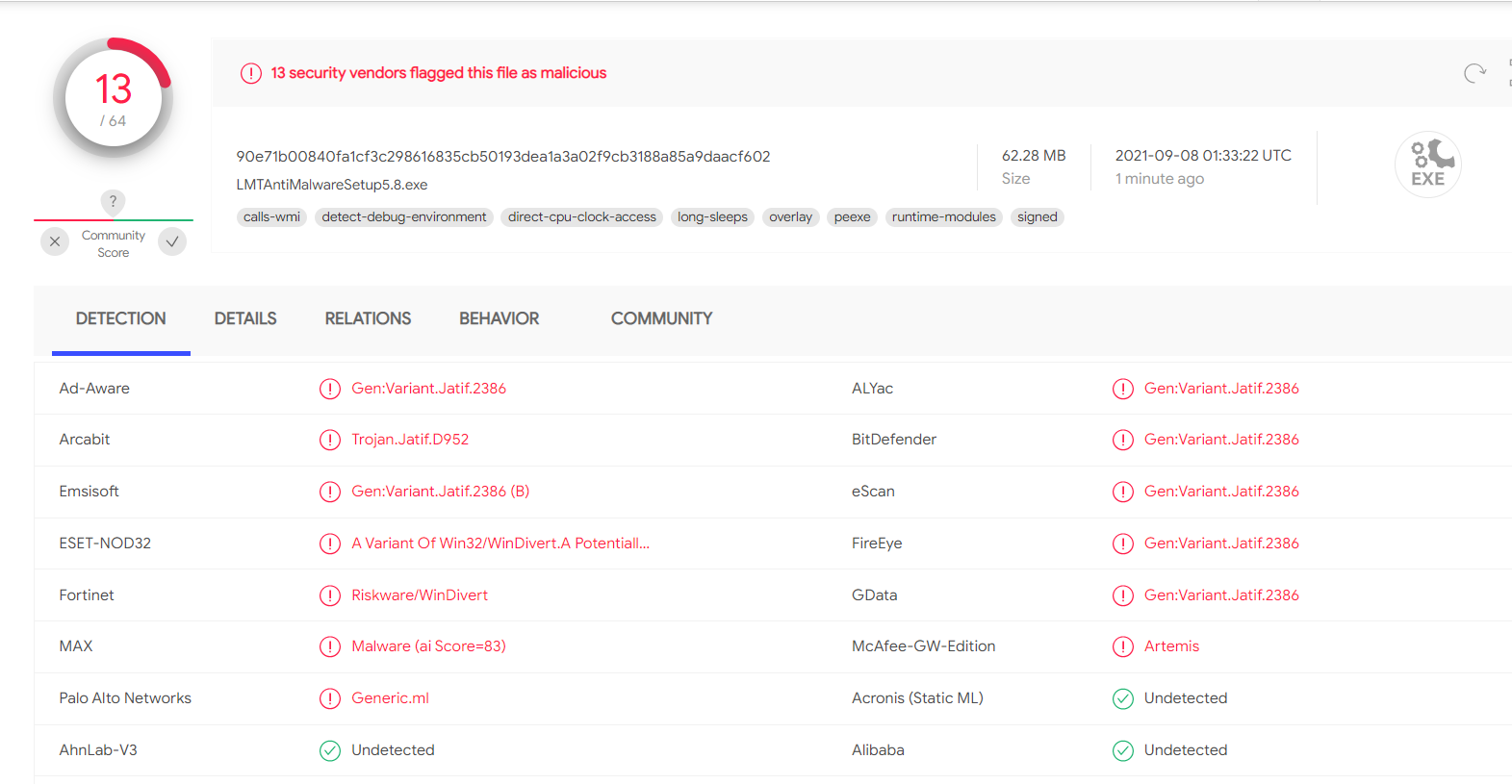
Task: Click the peexe tag
Action: coord(853,217)
